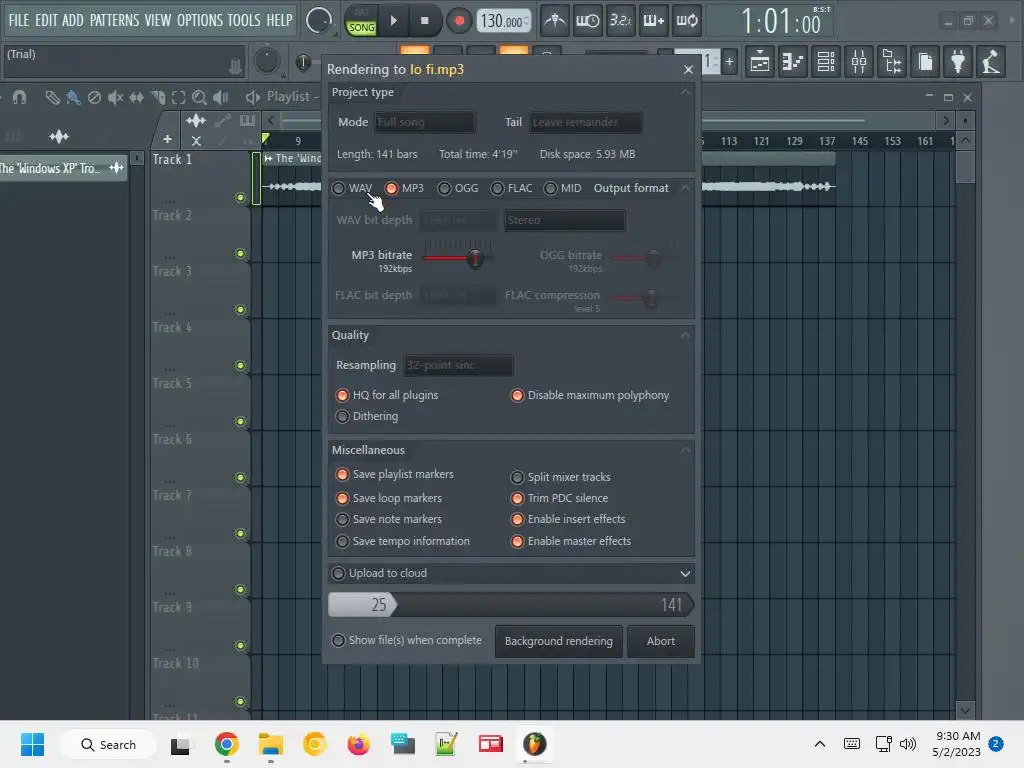The image size is (1024, 768).
Task: Collapse the Project type section
Action: point(685,92)
